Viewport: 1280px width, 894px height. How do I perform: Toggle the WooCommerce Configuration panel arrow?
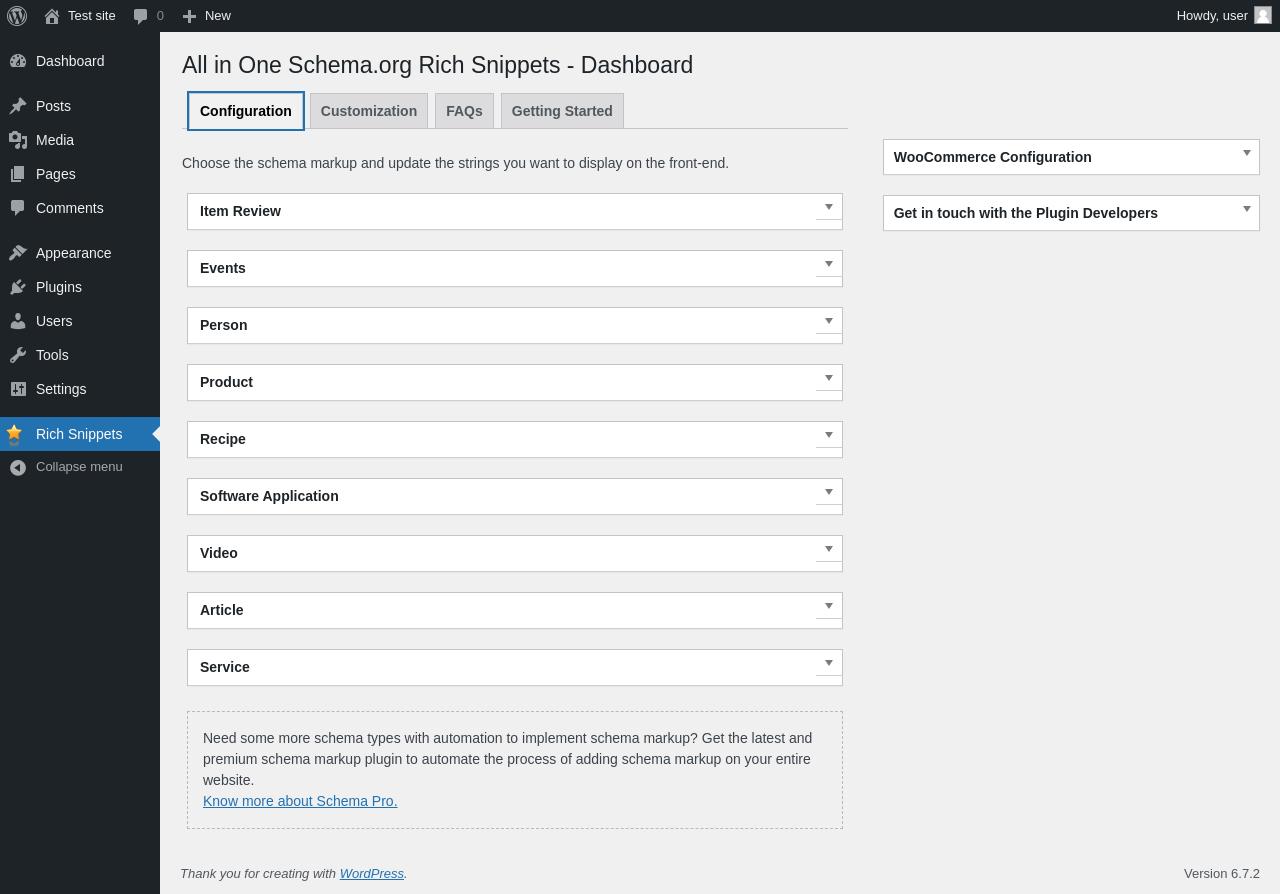pos(1247,153)
